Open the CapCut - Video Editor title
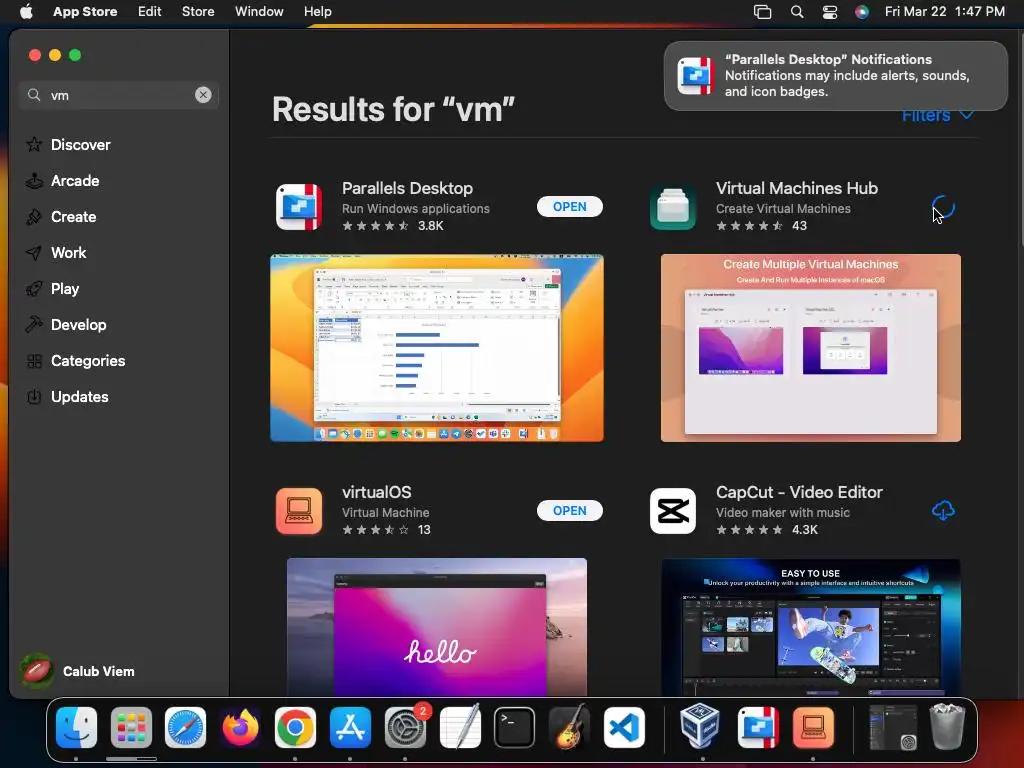 coord(799,492)
